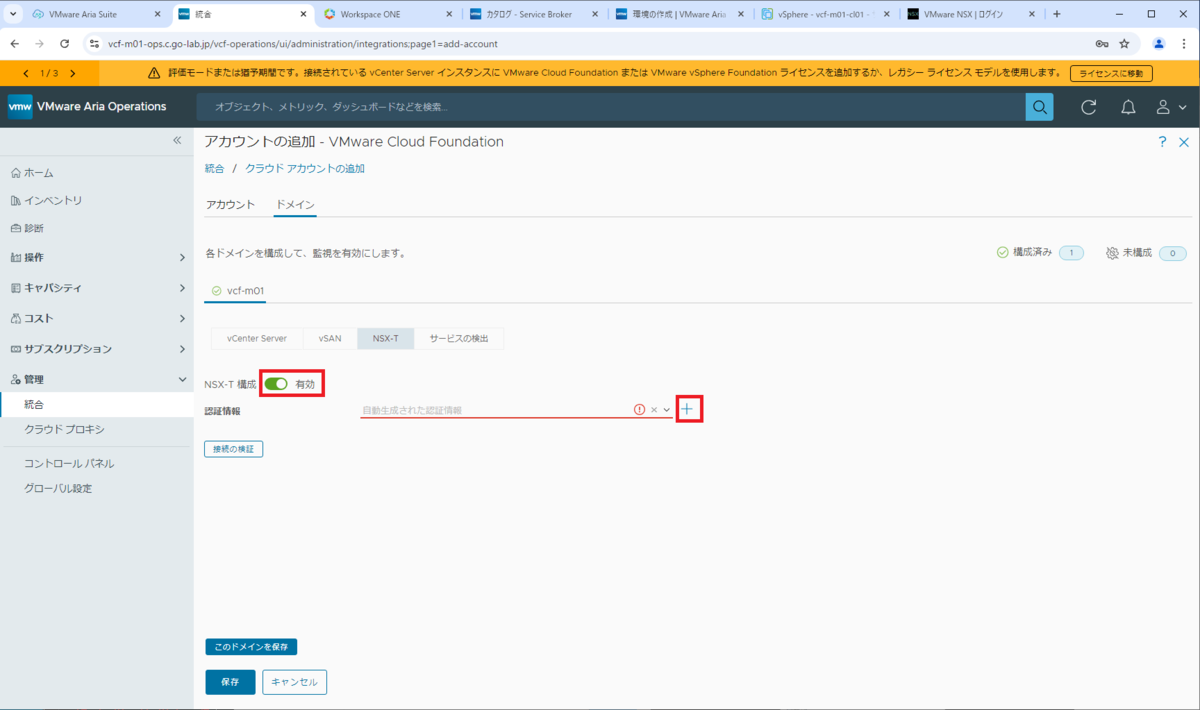
Task: Collapse the left navigation sidebar
Action: pyautogui.click(x=177, y=141)
